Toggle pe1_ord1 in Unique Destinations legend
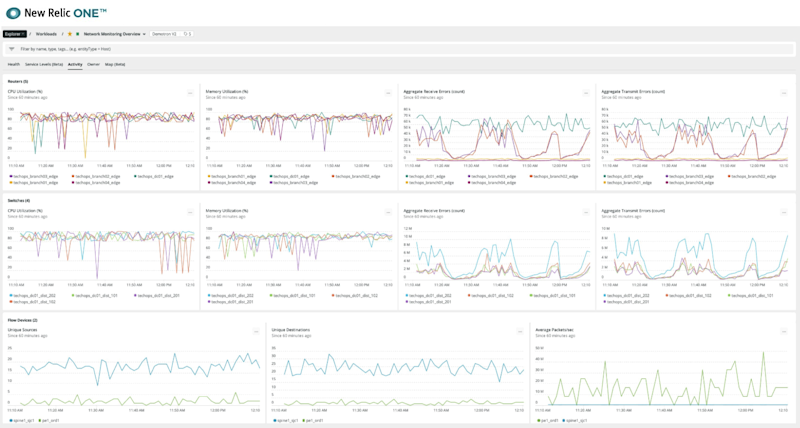 tap(312, 421)
